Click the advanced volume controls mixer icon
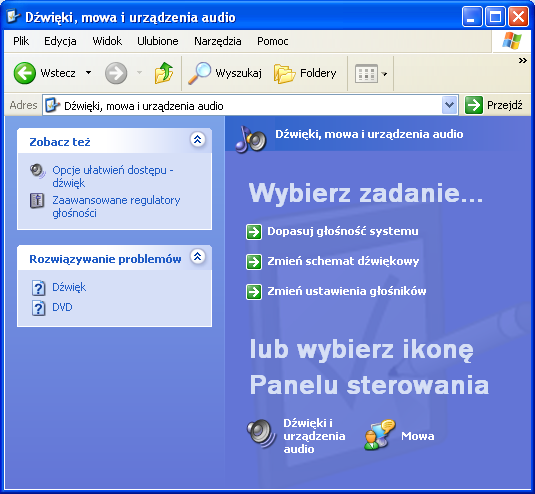Screen dimensions: 535x494 pos(37,201)
